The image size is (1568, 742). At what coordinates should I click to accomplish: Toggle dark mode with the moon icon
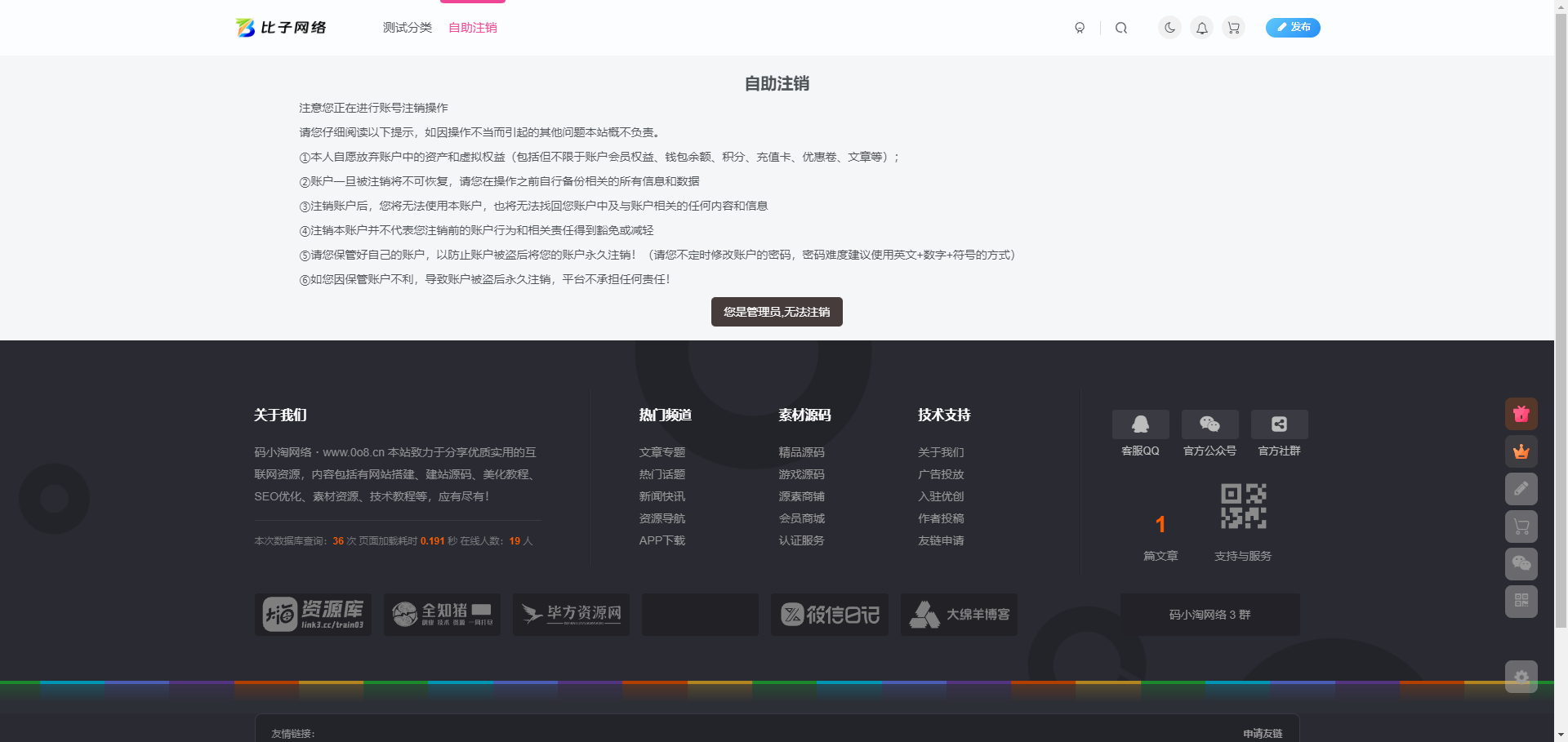(x=1169, y=27)
